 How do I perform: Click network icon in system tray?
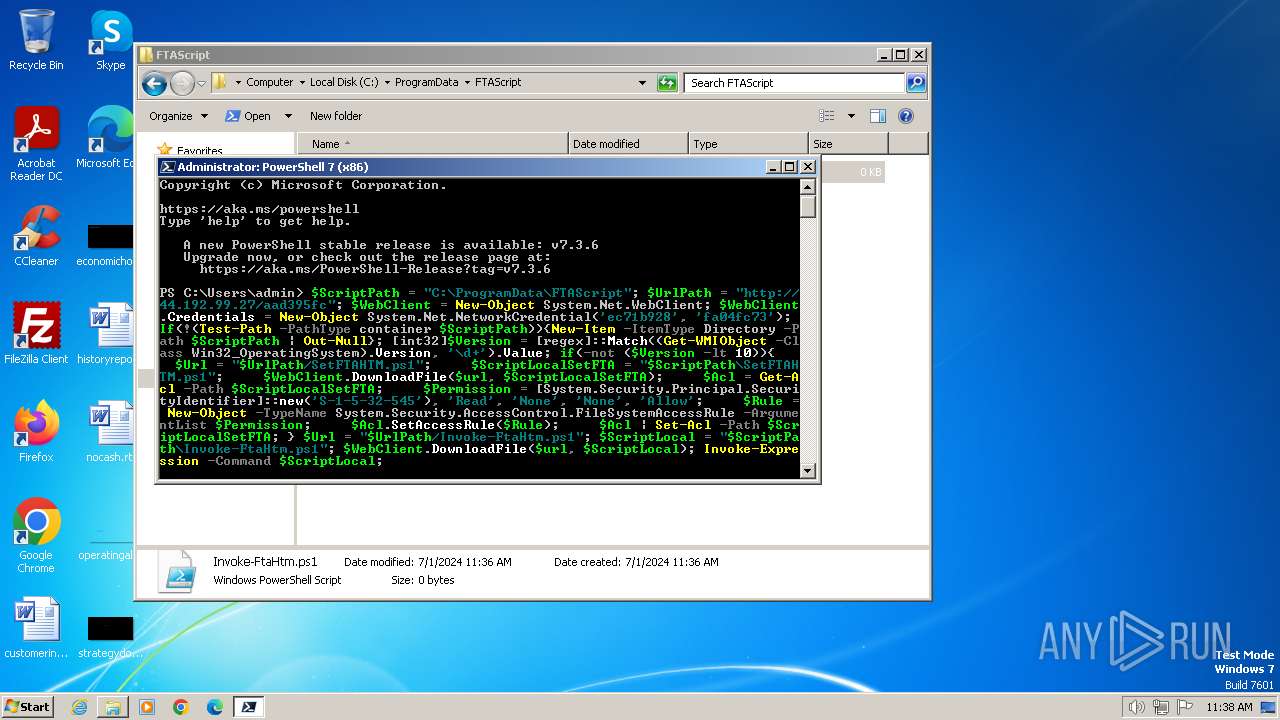1162,707
